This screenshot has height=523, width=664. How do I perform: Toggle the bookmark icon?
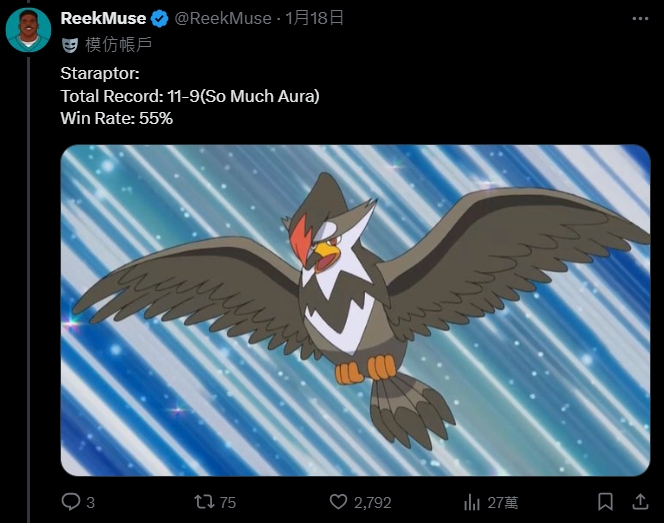coord(606,502)
